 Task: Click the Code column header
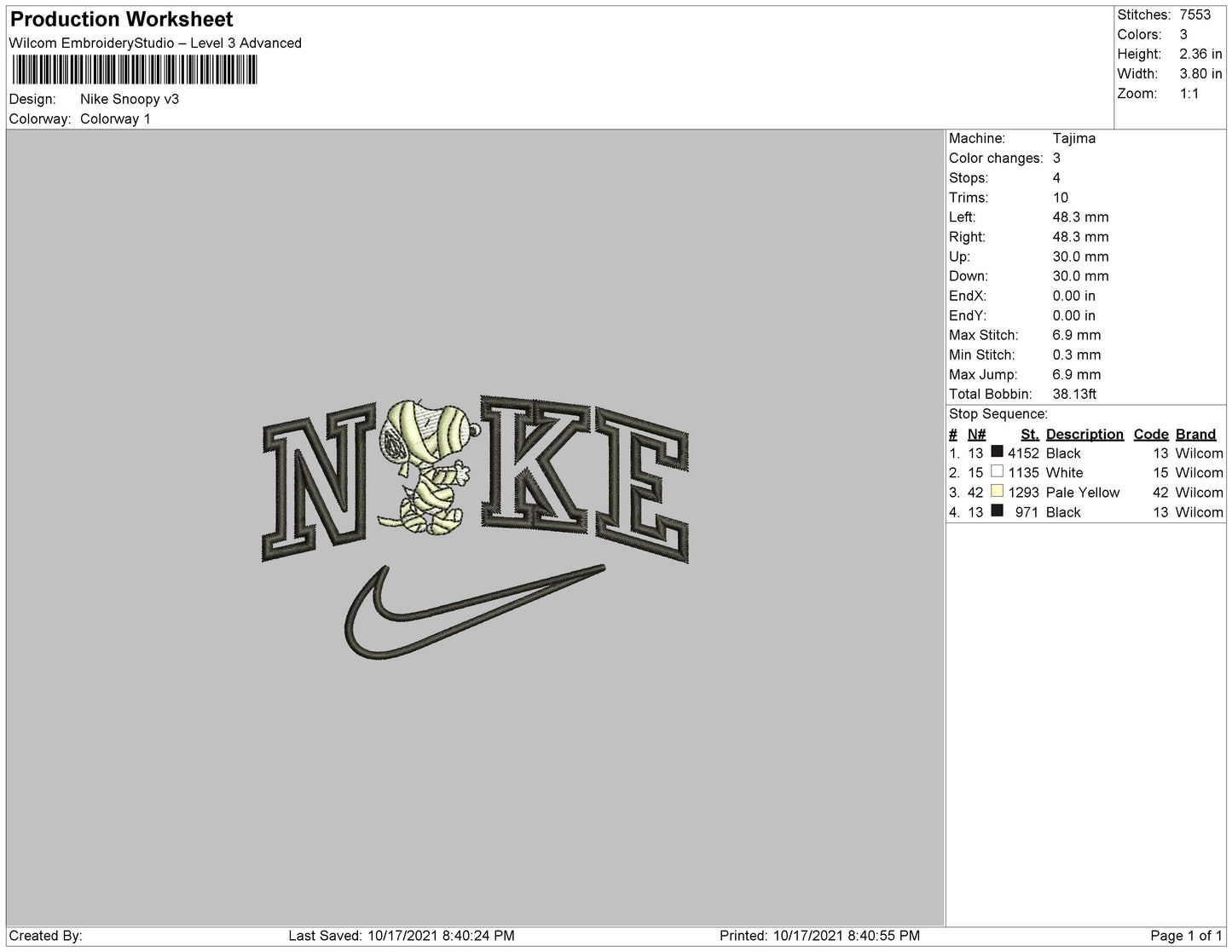[1150, 434]
